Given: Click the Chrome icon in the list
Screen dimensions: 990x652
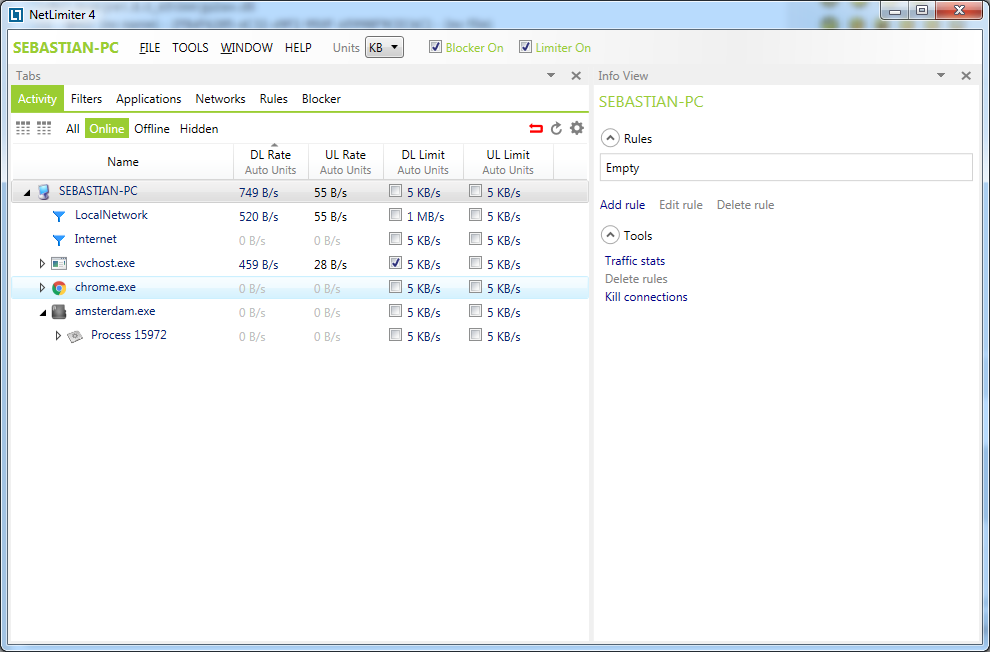Looking at the screenshot, I should click(59, 288).
